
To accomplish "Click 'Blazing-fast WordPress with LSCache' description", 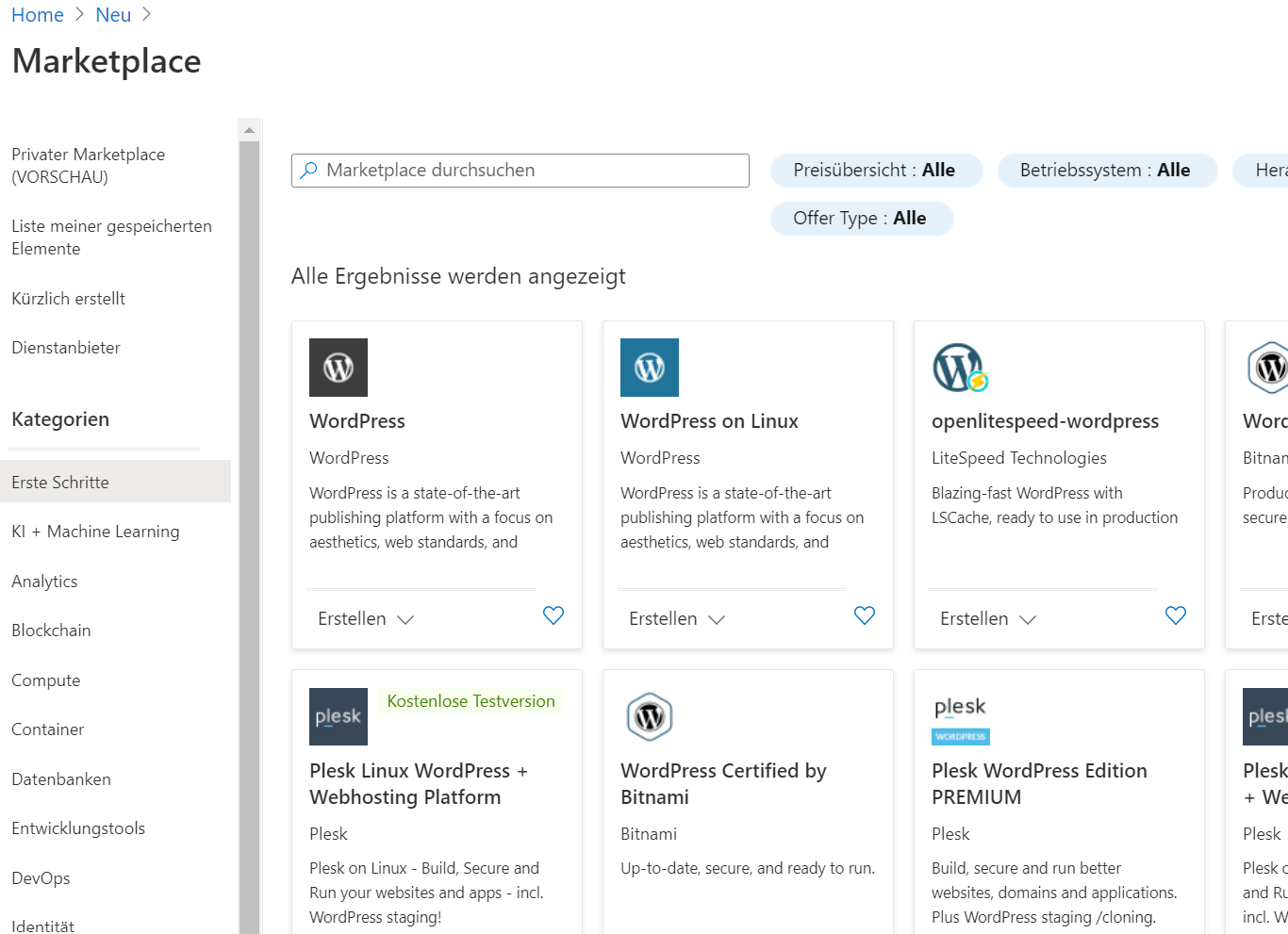I will [1054, 505].
